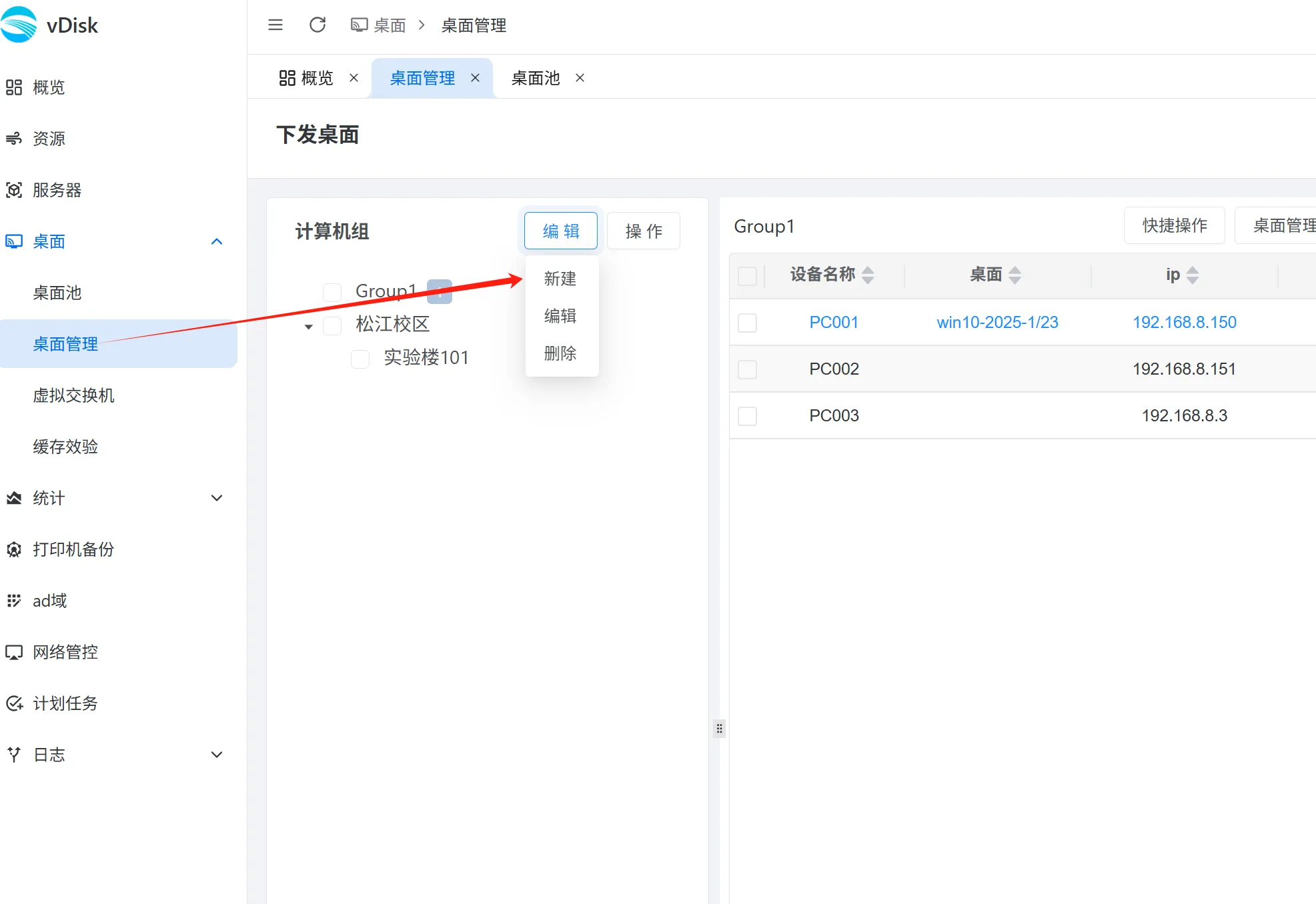
Task: Choose 新建 from the dropdown menu
Action: (x=561, y=278)
